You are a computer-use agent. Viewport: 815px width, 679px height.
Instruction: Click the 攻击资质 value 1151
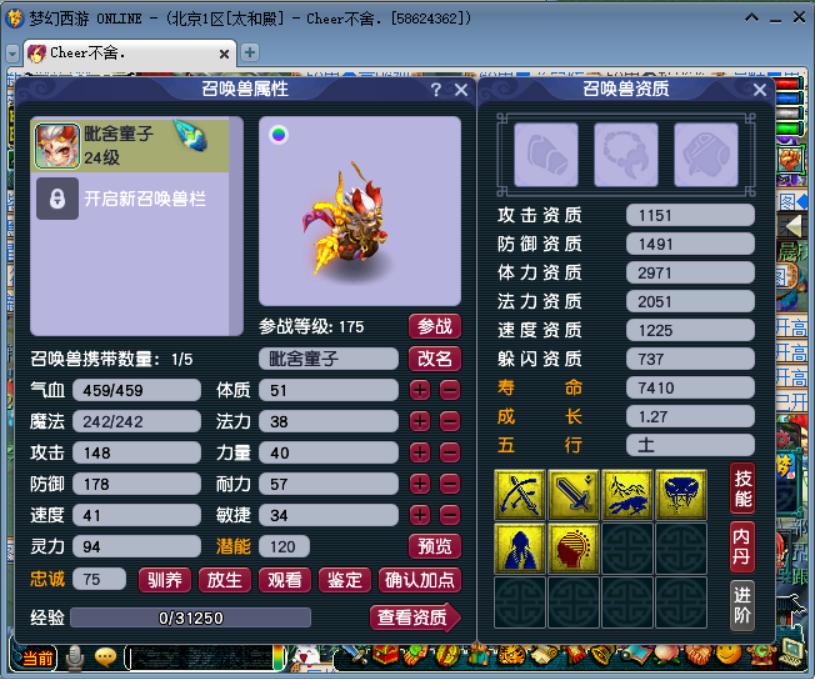(690, 215)
